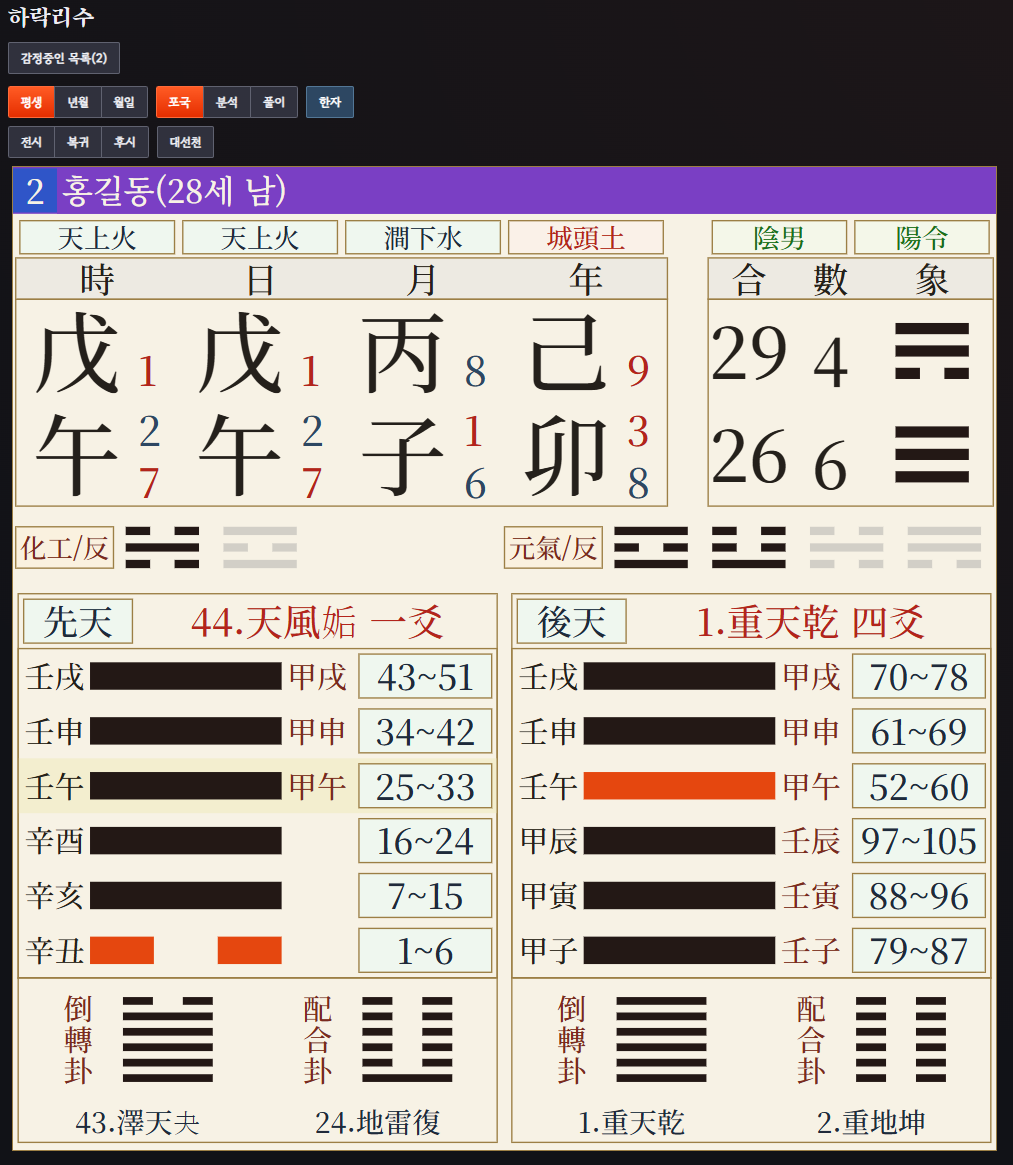Switch to the 월일 view
Image resolution: width=1013 pixels, height=1165 pixels.
click(124, 102)
